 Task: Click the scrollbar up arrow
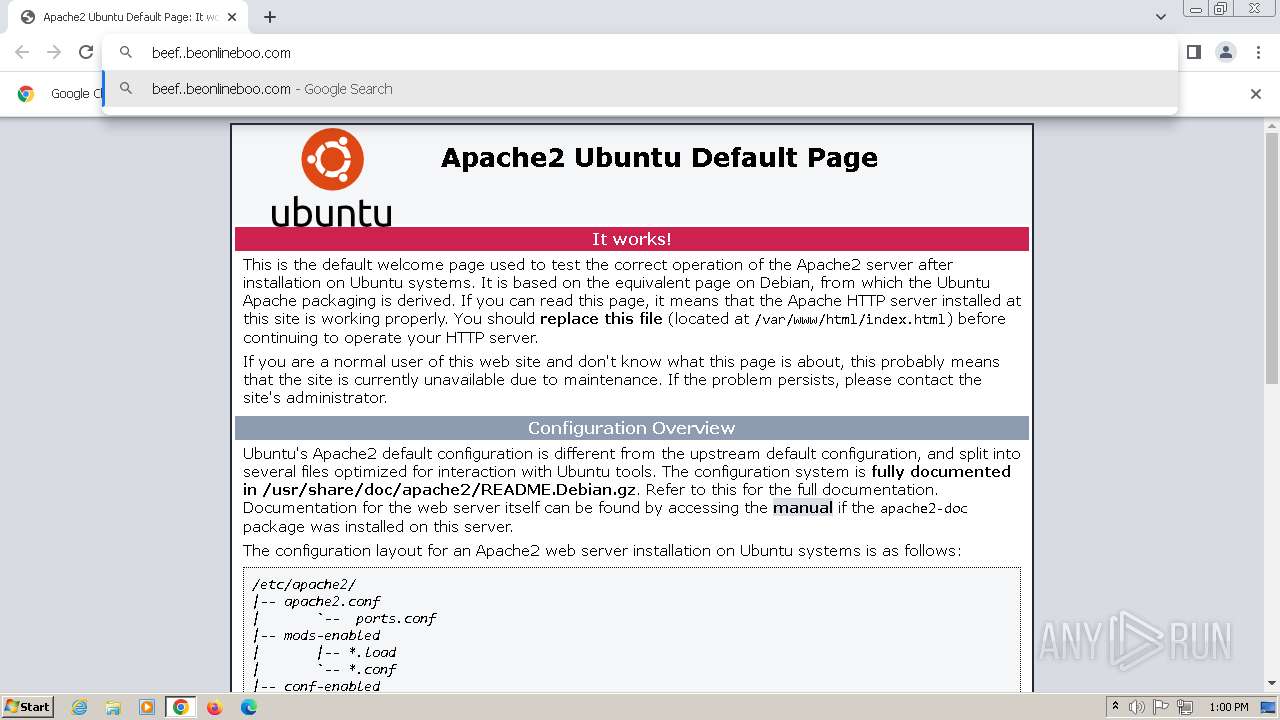pos(1272,124)
